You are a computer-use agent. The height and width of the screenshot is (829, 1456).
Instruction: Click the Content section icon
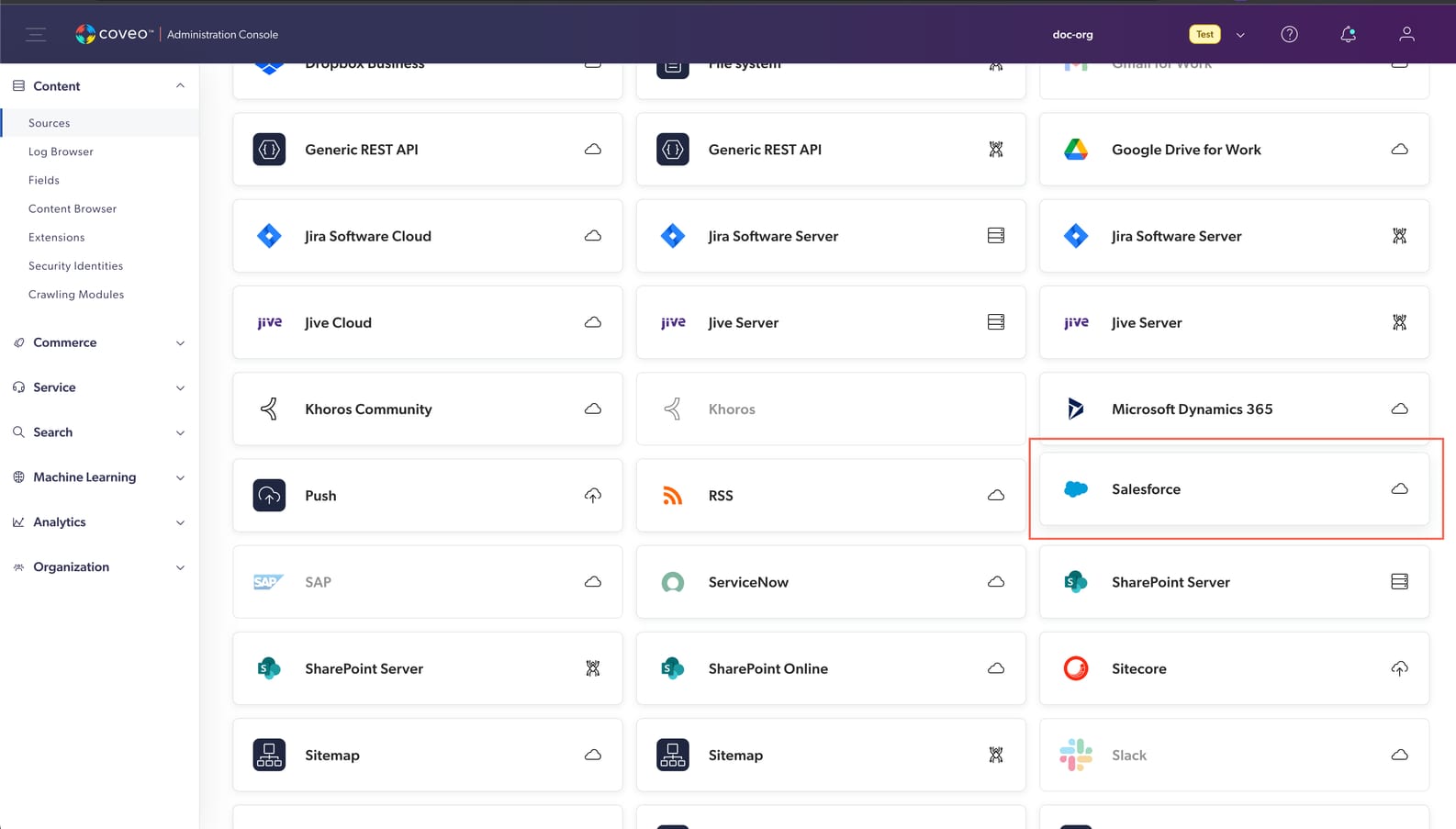(x=18, y=85)
